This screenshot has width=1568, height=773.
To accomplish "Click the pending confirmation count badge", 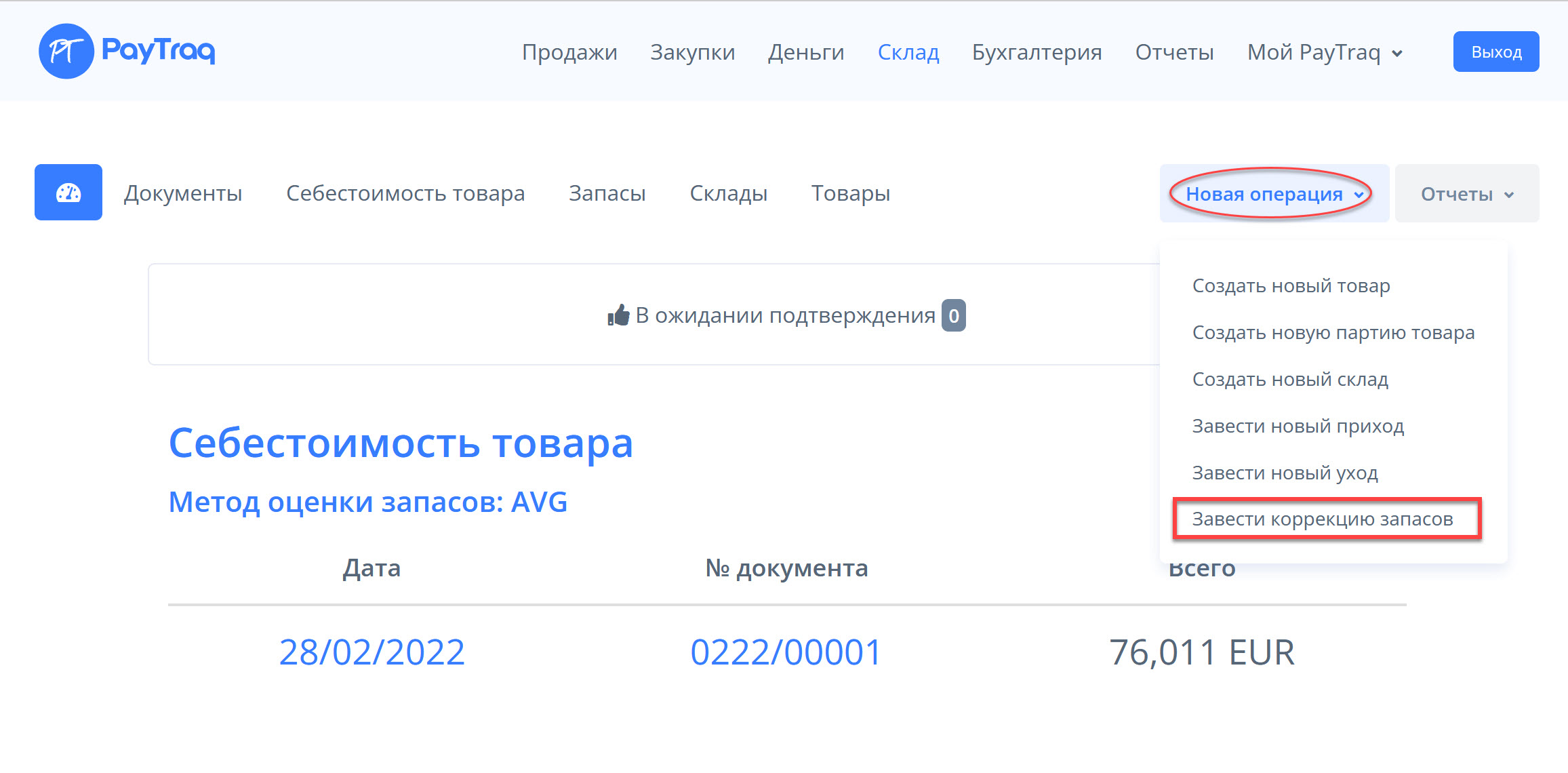I will pyautogui.click(x=953, y=316).
